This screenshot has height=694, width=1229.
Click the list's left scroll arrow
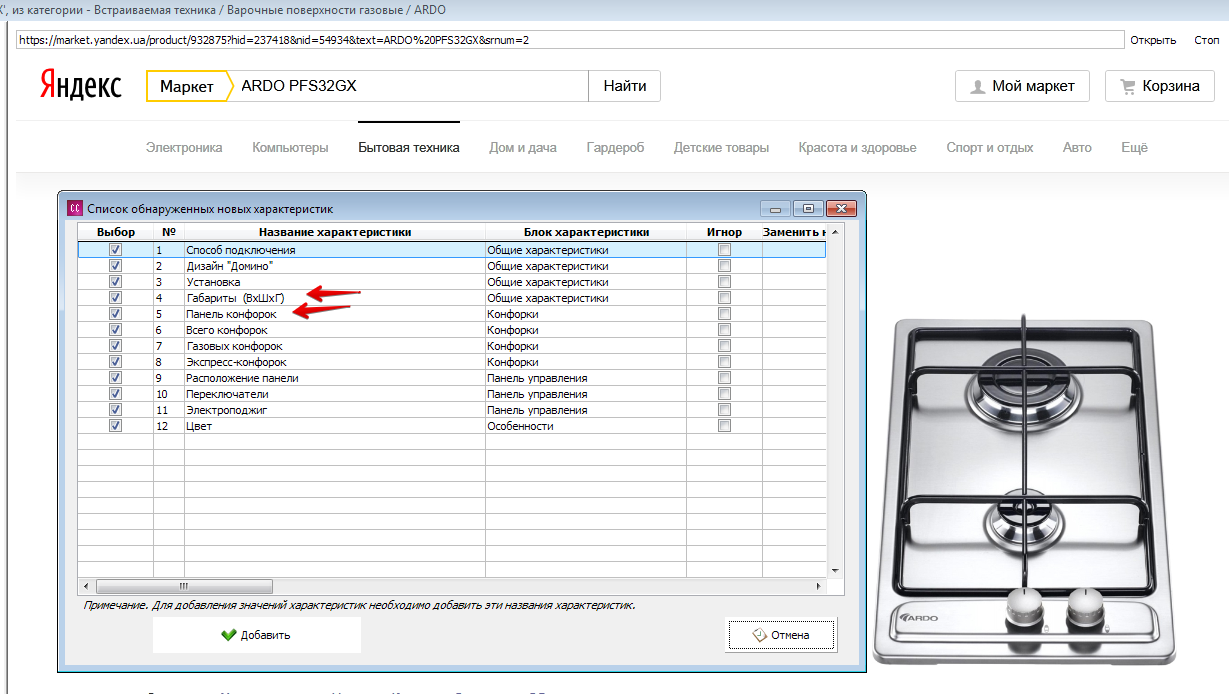coord(86,586)
